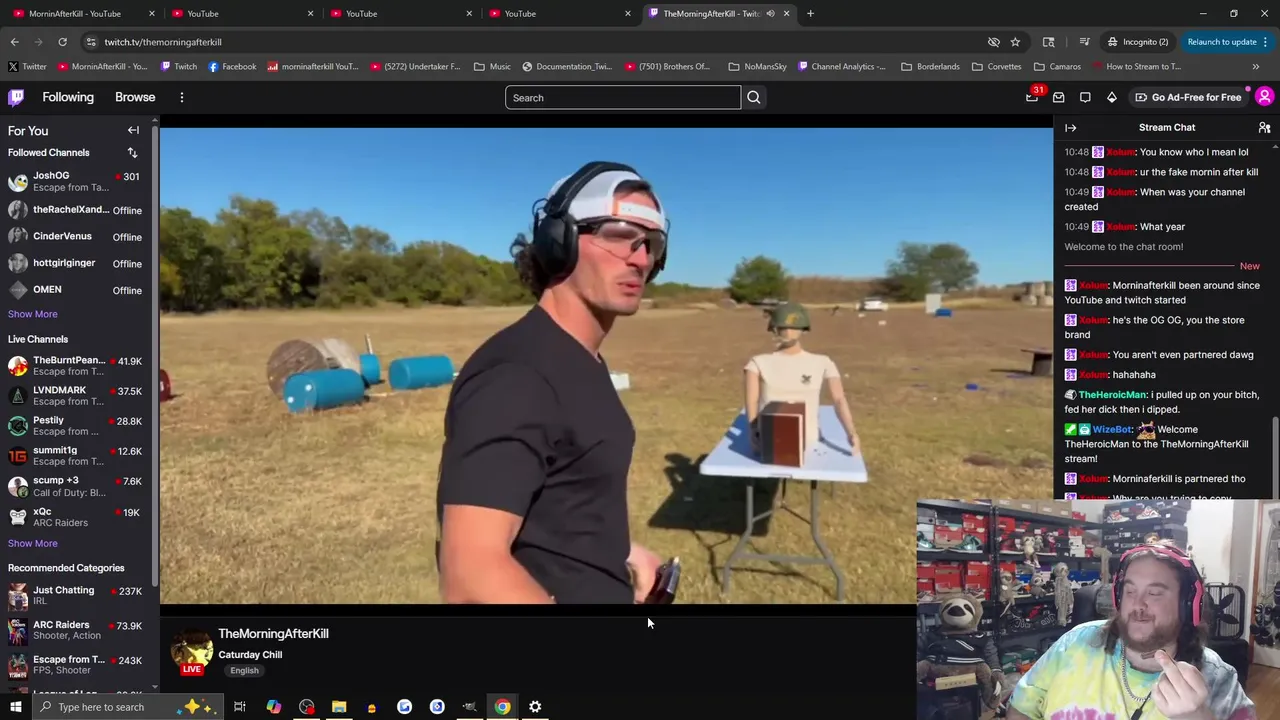Open LVNDMARK live channel
Viewport: 1280px width, 720px height.
[77, 396]
